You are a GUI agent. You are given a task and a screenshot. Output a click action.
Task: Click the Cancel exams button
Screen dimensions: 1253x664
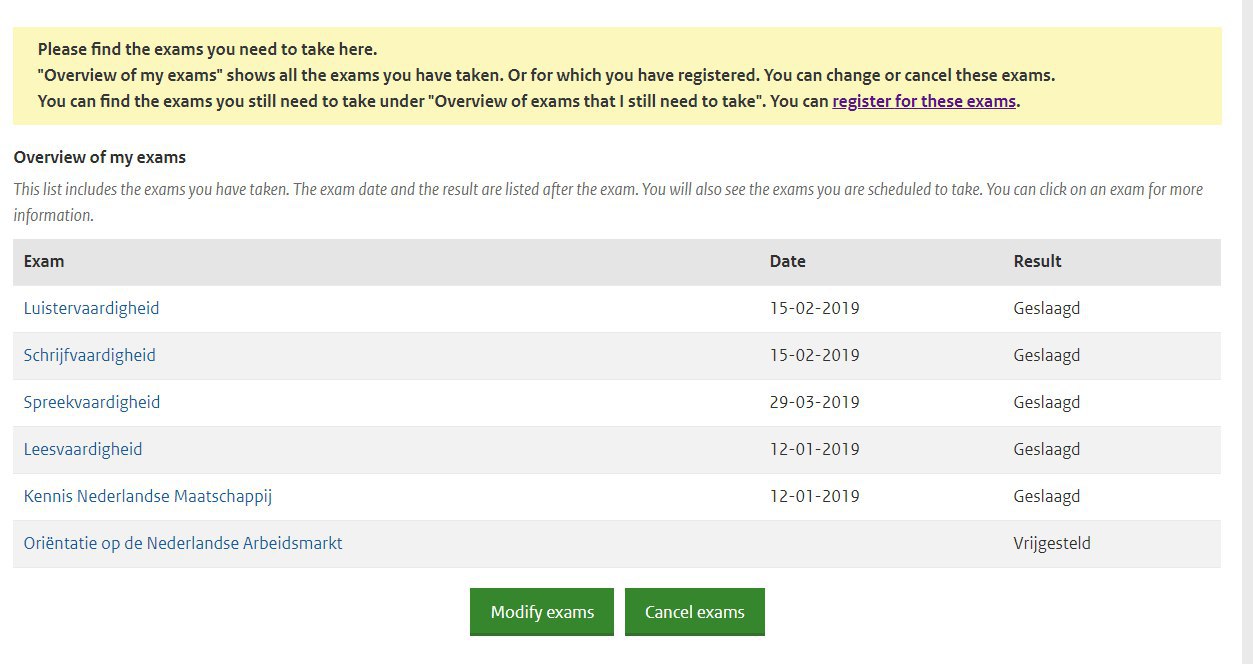pos(695,612)
